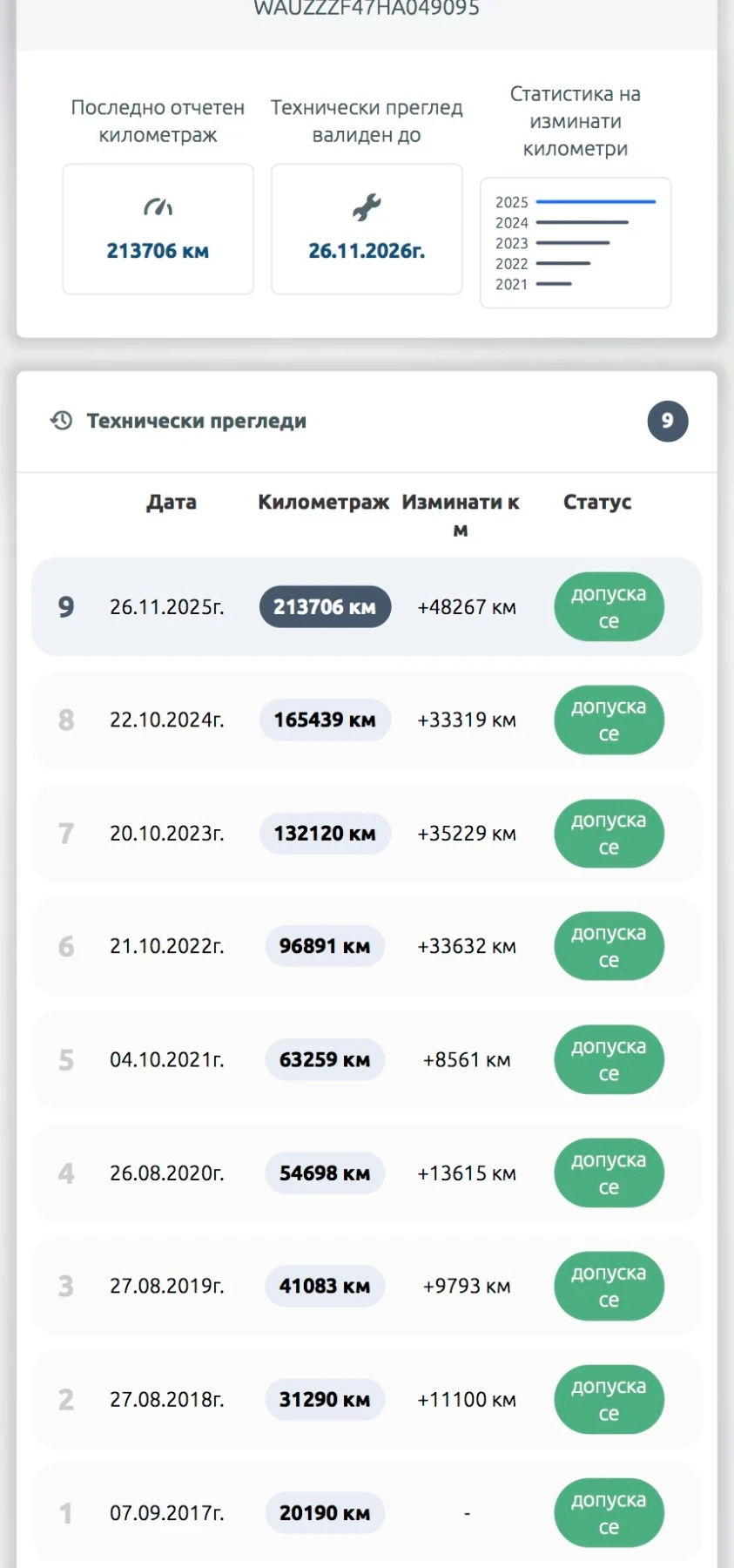Click the Километраж column header
The height and width of the screenshot is (1568, 734).
(323, 502)
